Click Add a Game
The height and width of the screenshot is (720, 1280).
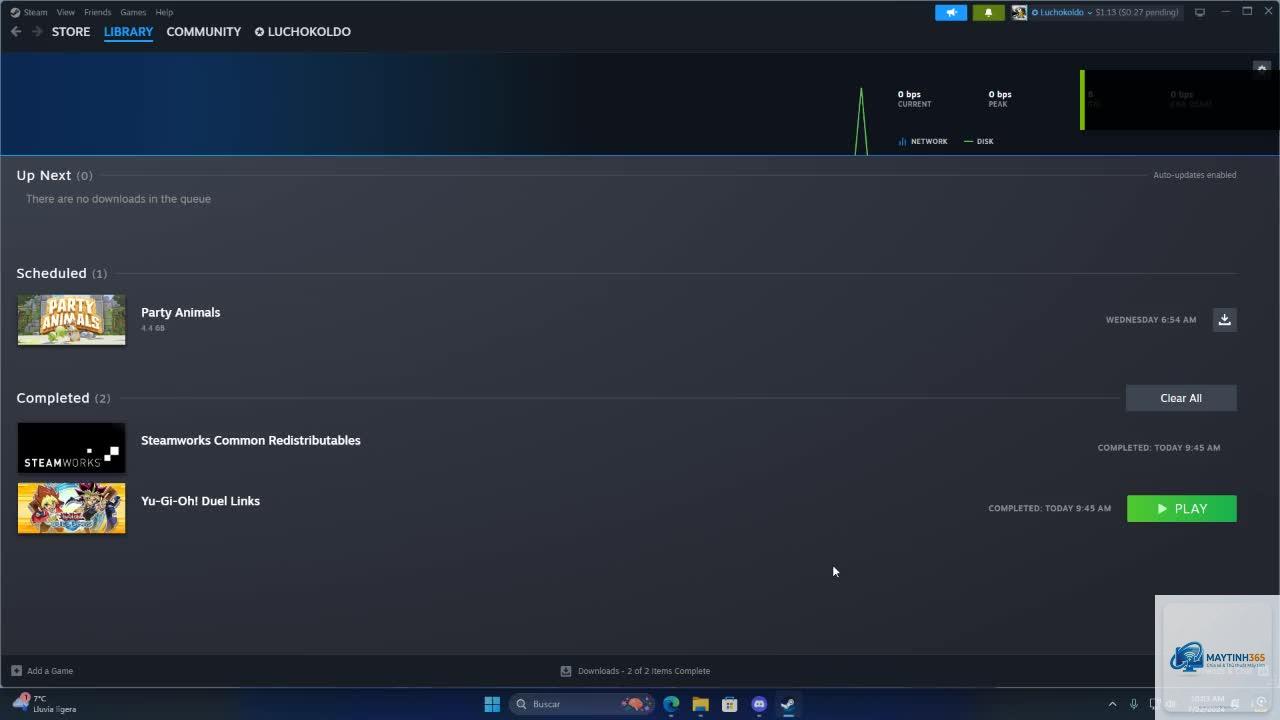point(42,671)
